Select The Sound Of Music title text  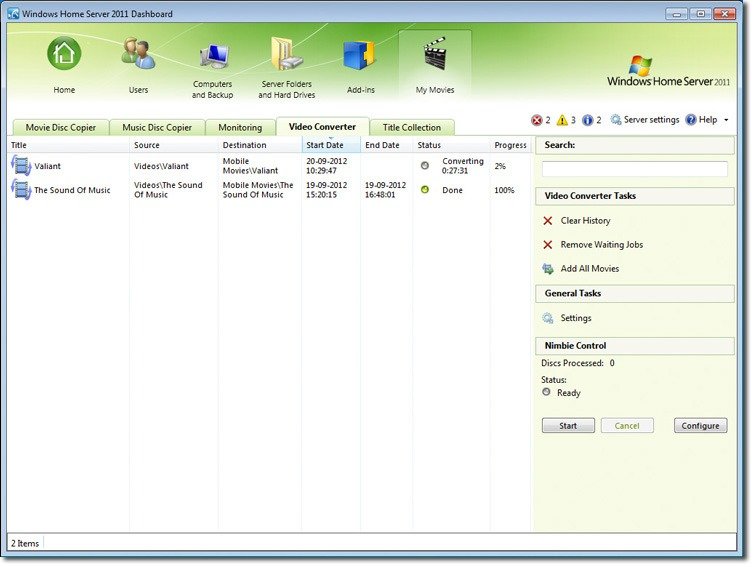tap(72, 190)
